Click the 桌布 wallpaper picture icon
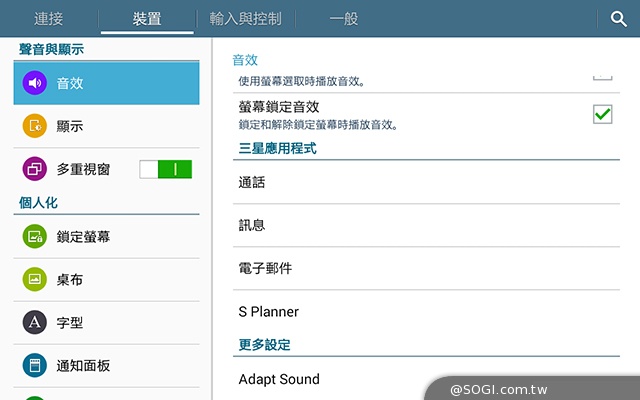Image resolution: width=640 pixels, height=400 pixels. pyautogui.click(x=35, y=280)
